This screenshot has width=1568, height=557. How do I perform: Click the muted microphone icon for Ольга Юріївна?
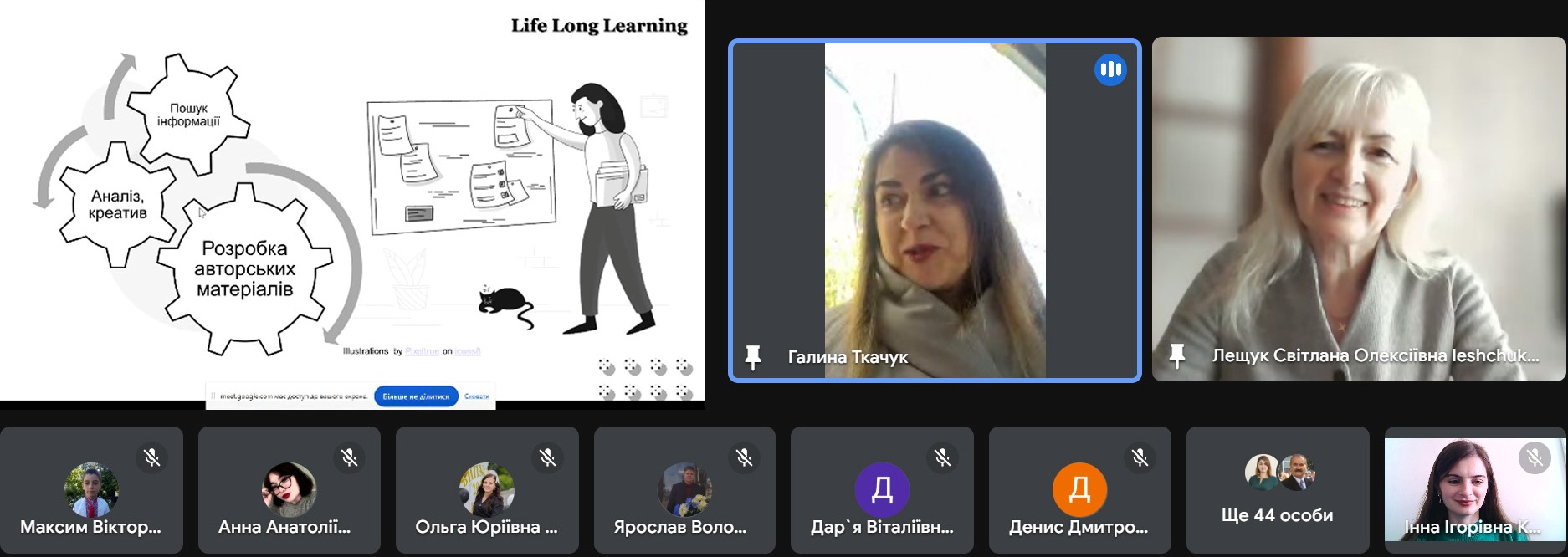(547, 457)
